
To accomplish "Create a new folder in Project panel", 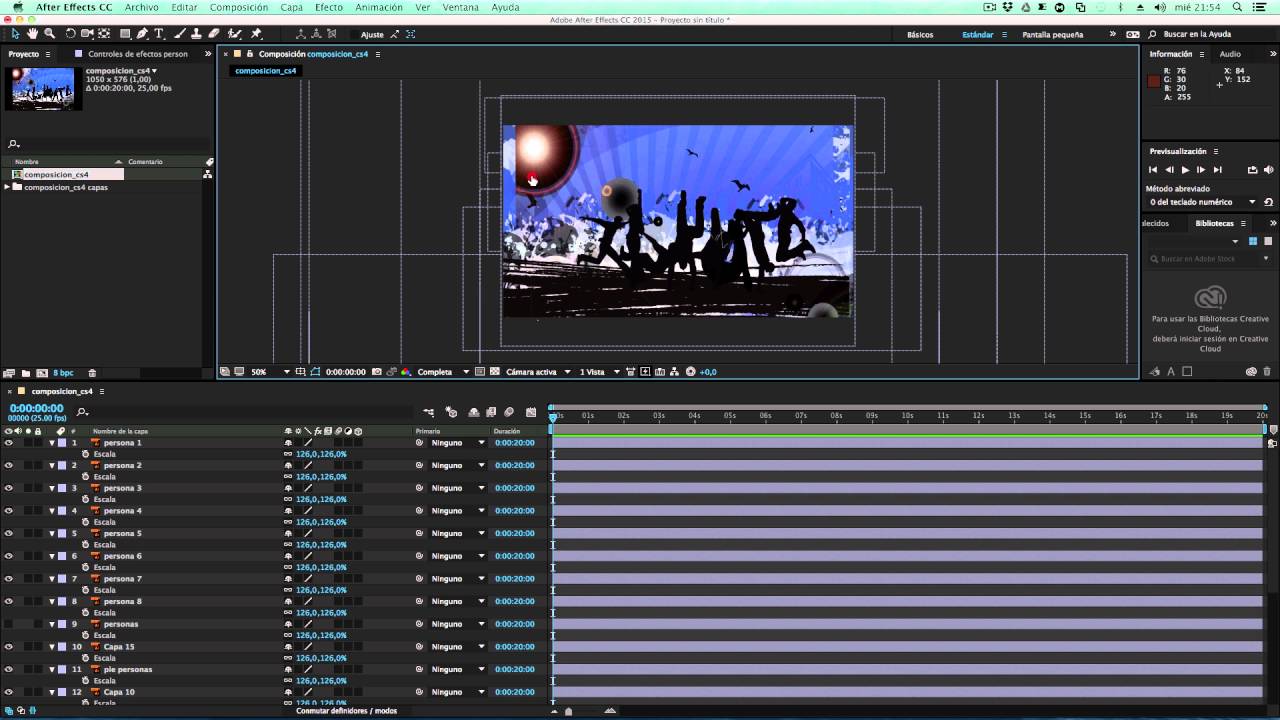I will tap(26, 373).
